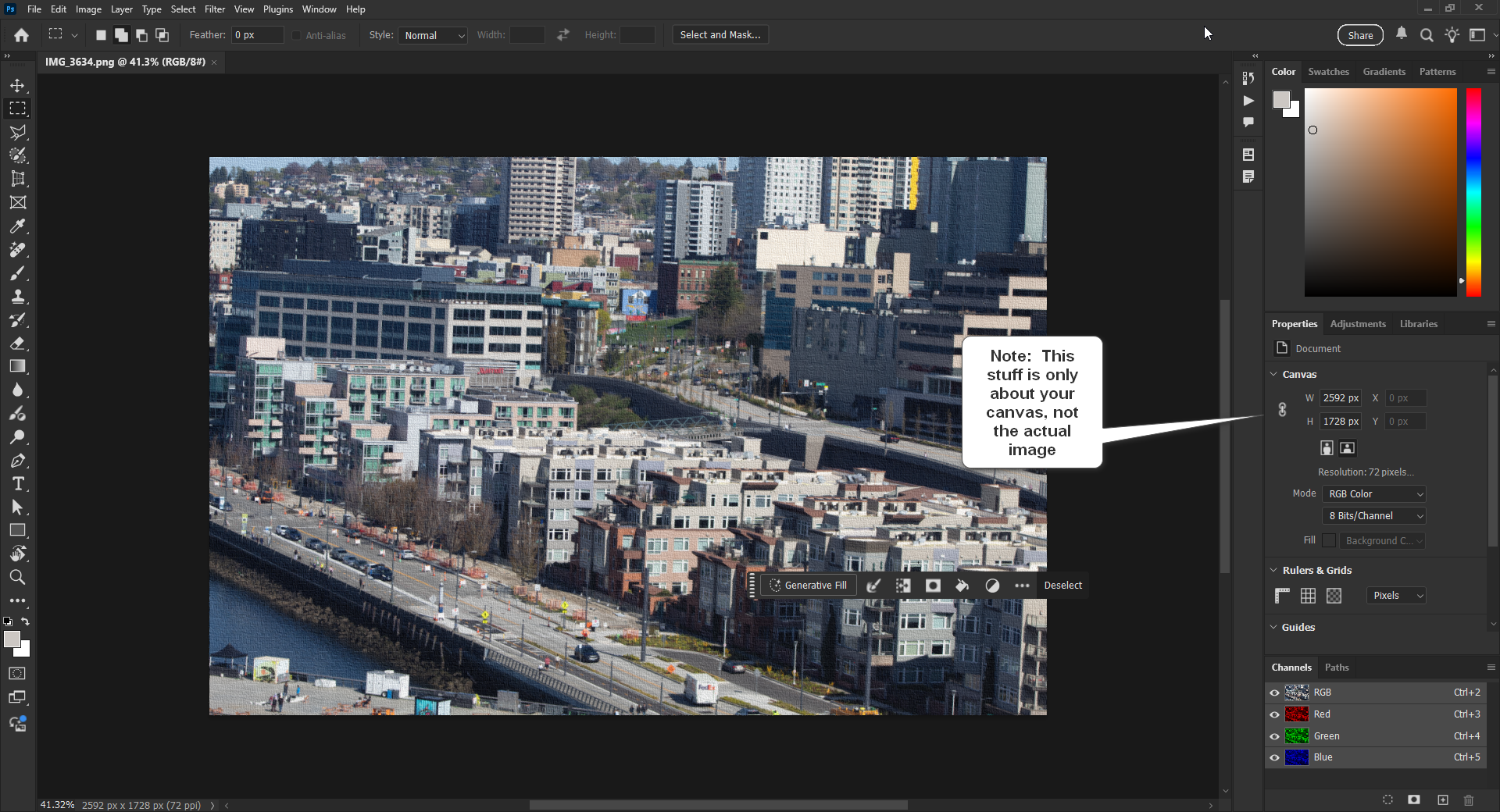Hide the Blue channel
1500x812 pixels.
pyautogui.click(x=1275, y=757)
